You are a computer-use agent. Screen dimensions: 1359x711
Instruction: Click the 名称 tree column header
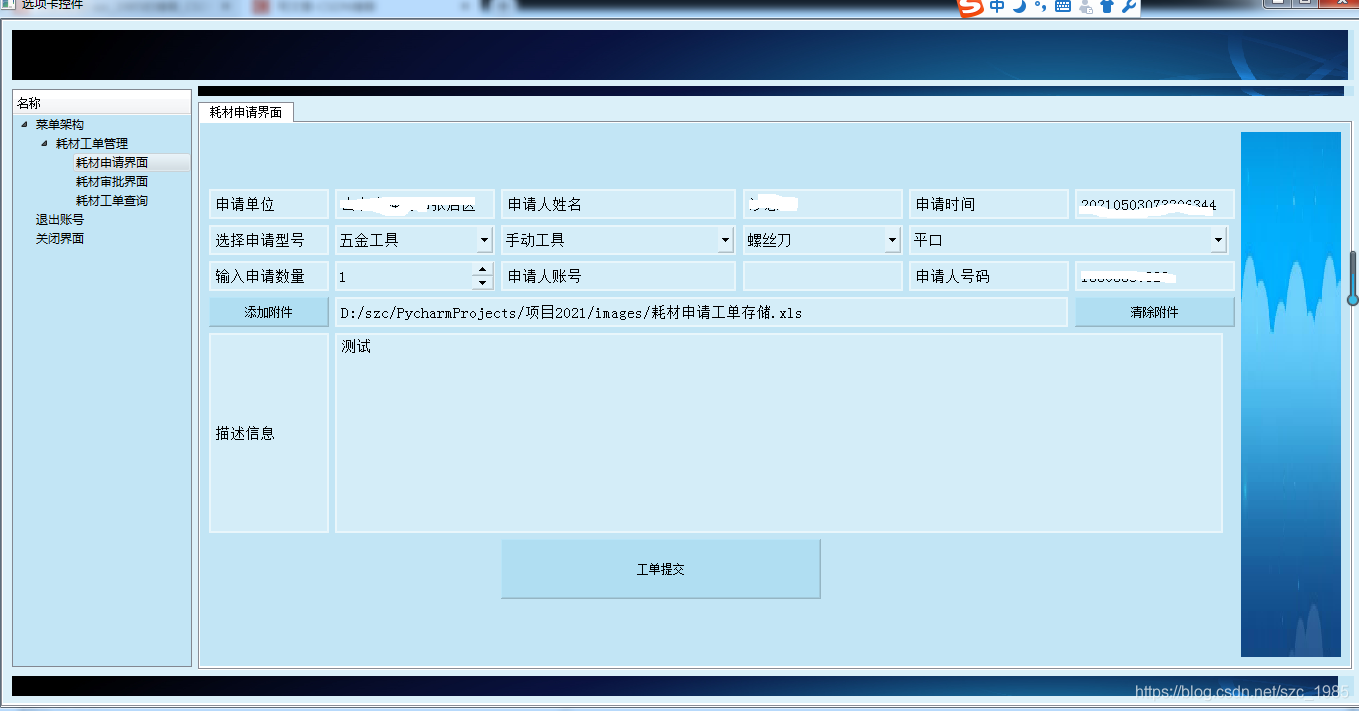(102, 102)
